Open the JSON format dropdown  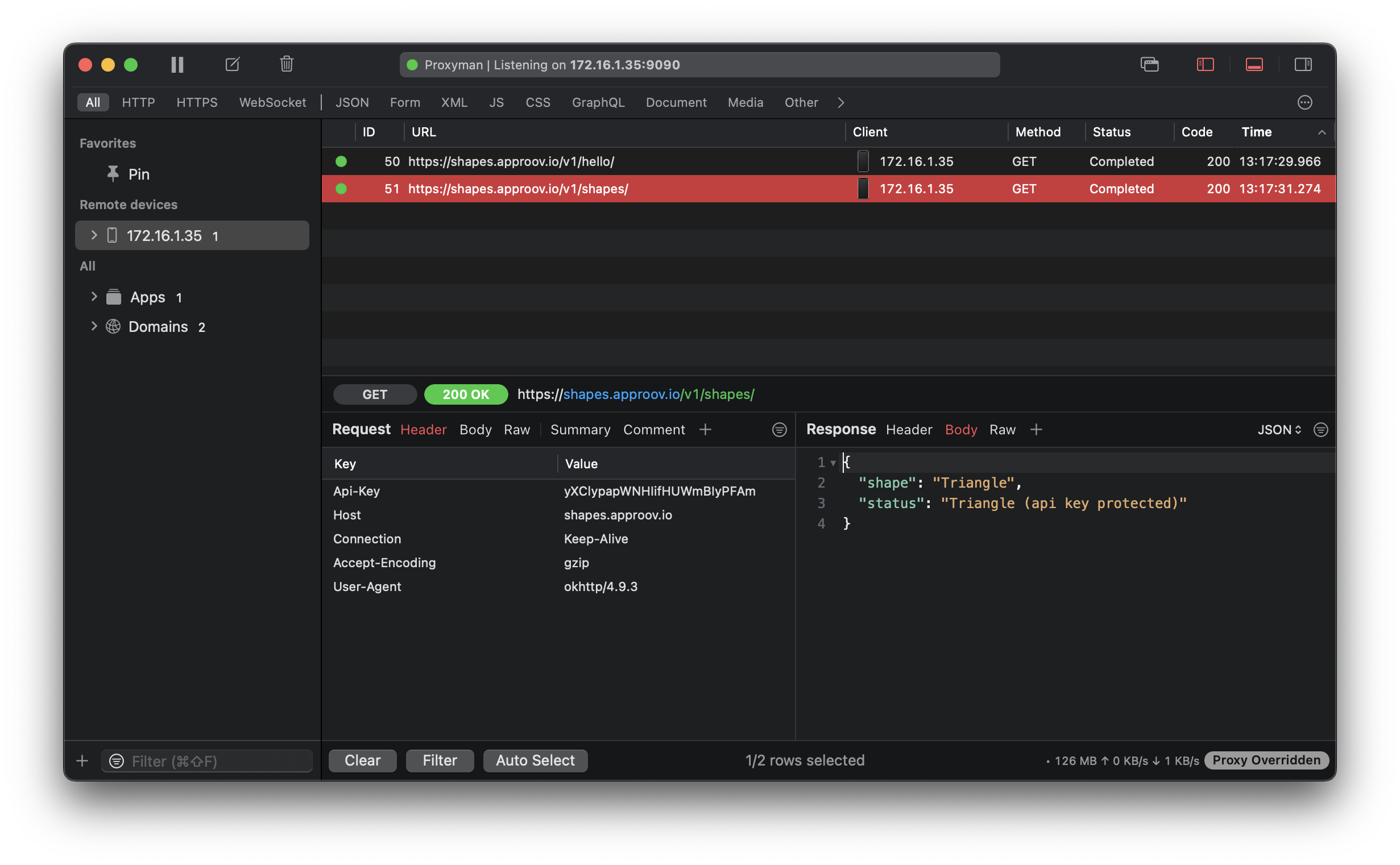tap(1279, 430)
